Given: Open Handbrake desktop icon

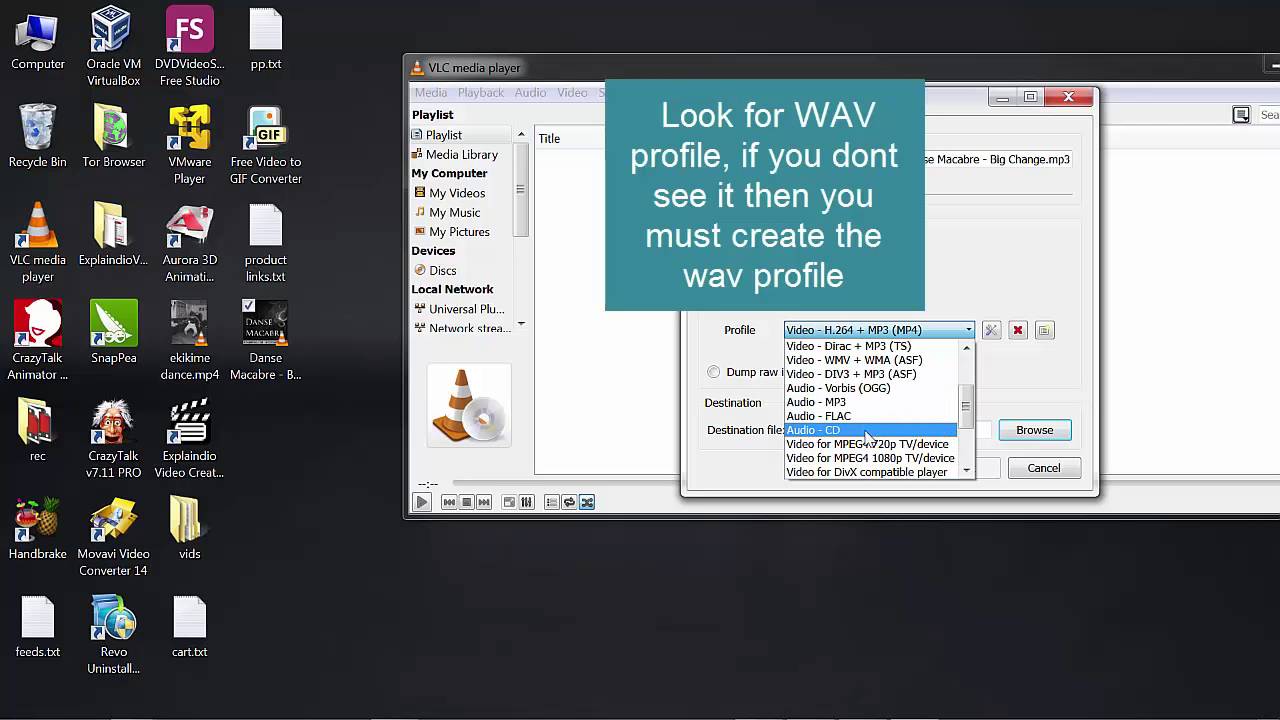Looking at the screenshot, I should pyautogui.click(x=37, y=529).
